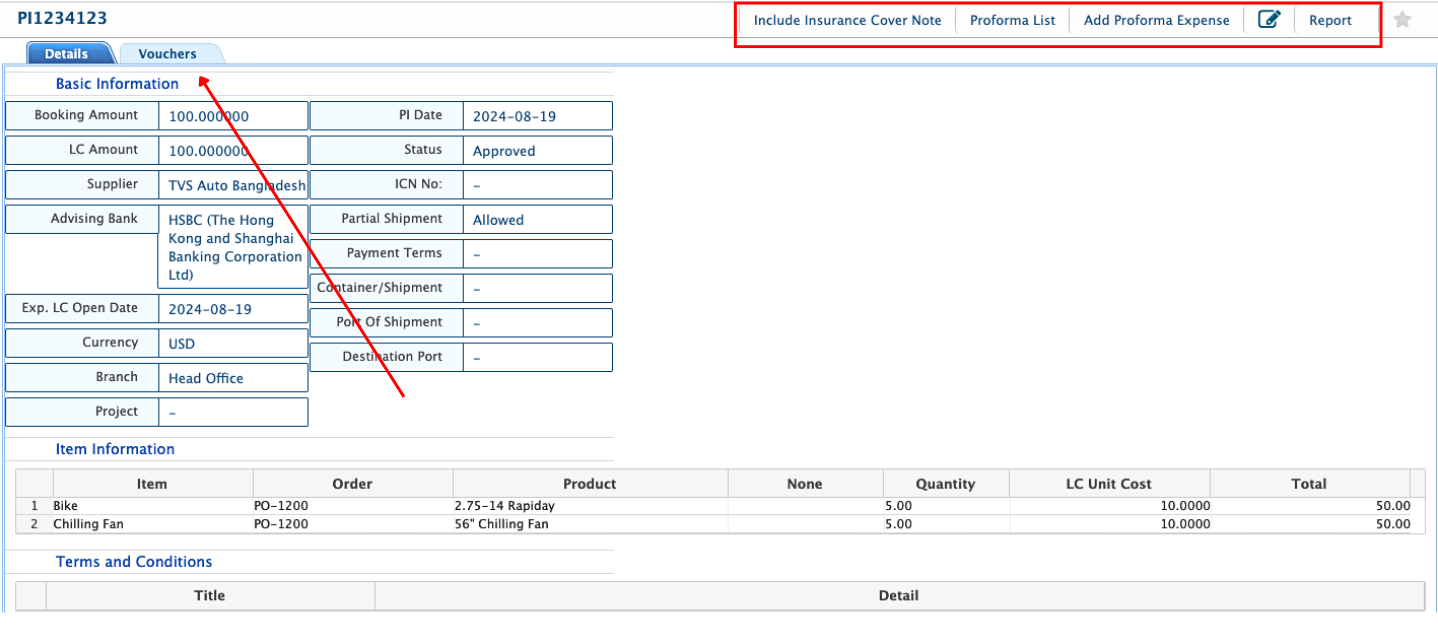Click the Approved status value
This screenshot has height=627, width=1438.
tap(504, 151)
